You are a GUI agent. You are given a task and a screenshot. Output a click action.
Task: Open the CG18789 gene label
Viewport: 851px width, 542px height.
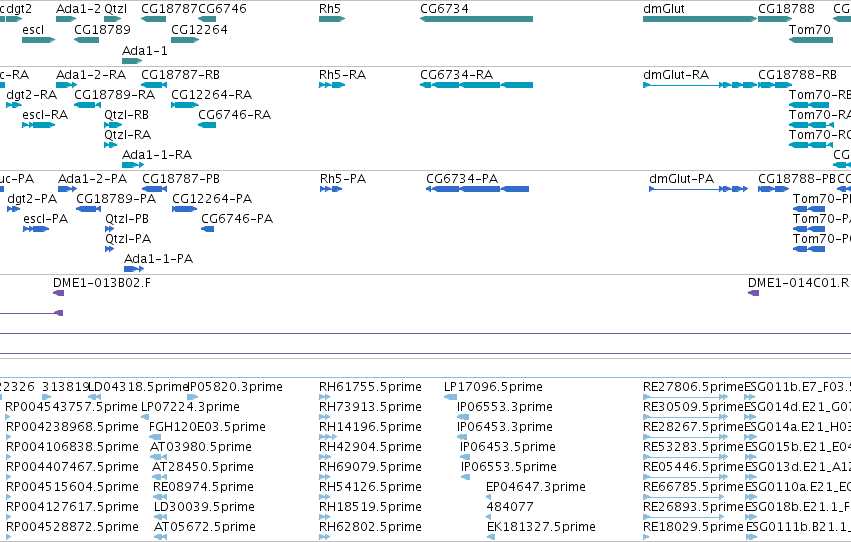click(103, 30)
